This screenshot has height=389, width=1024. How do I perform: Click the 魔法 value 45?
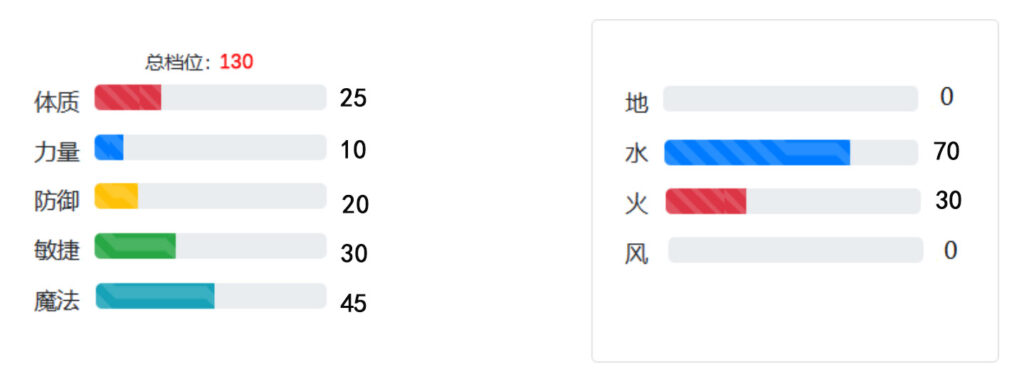click(353, 303)
